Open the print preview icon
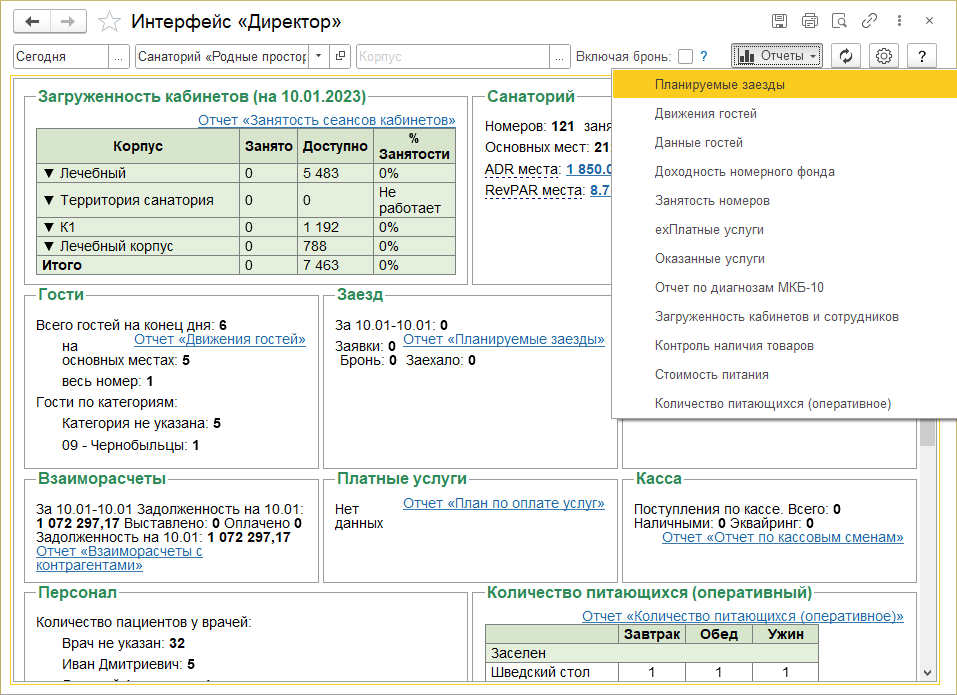This screenshot has width=957, height=695. click(840, 21)
